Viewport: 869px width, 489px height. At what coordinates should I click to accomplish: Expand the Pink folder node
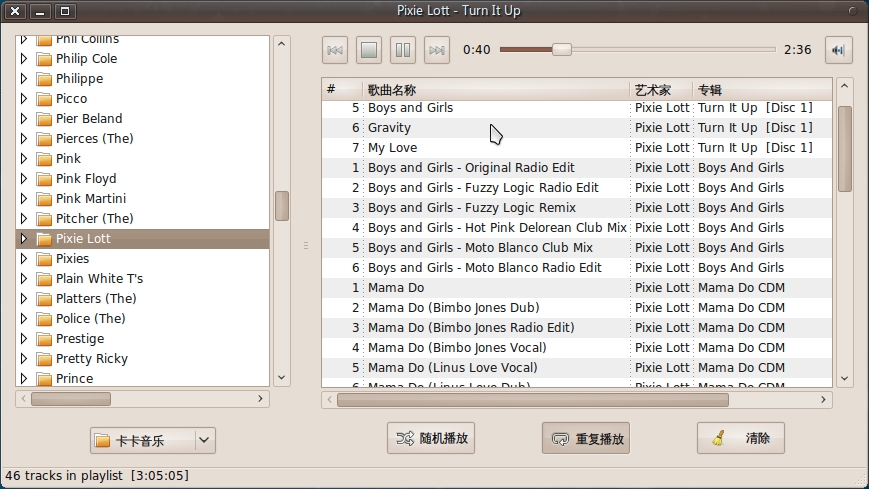[x=24, y=158]
